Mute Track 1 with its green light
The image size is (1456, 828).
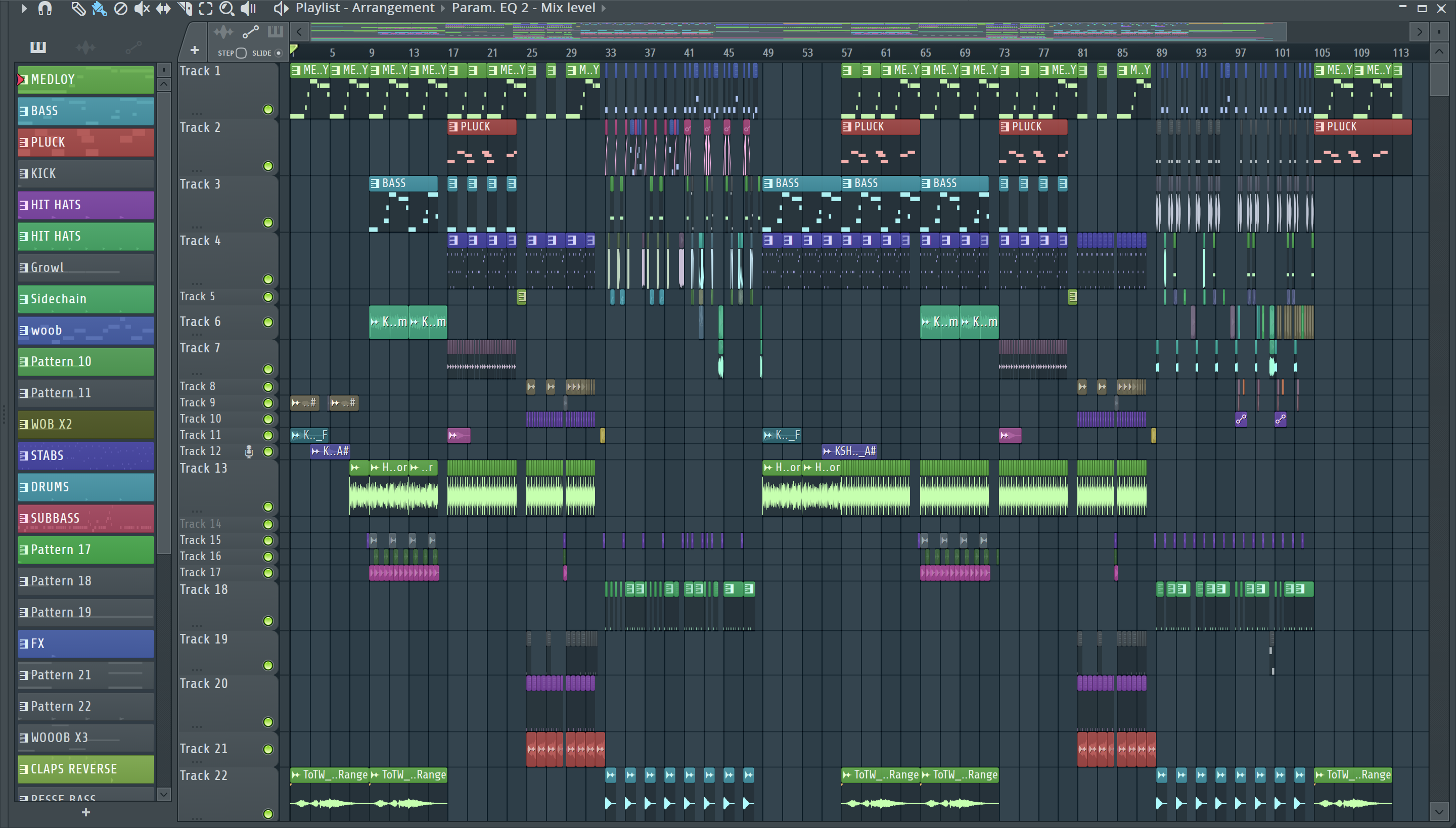pyautogui.click(x=268, y=109)
